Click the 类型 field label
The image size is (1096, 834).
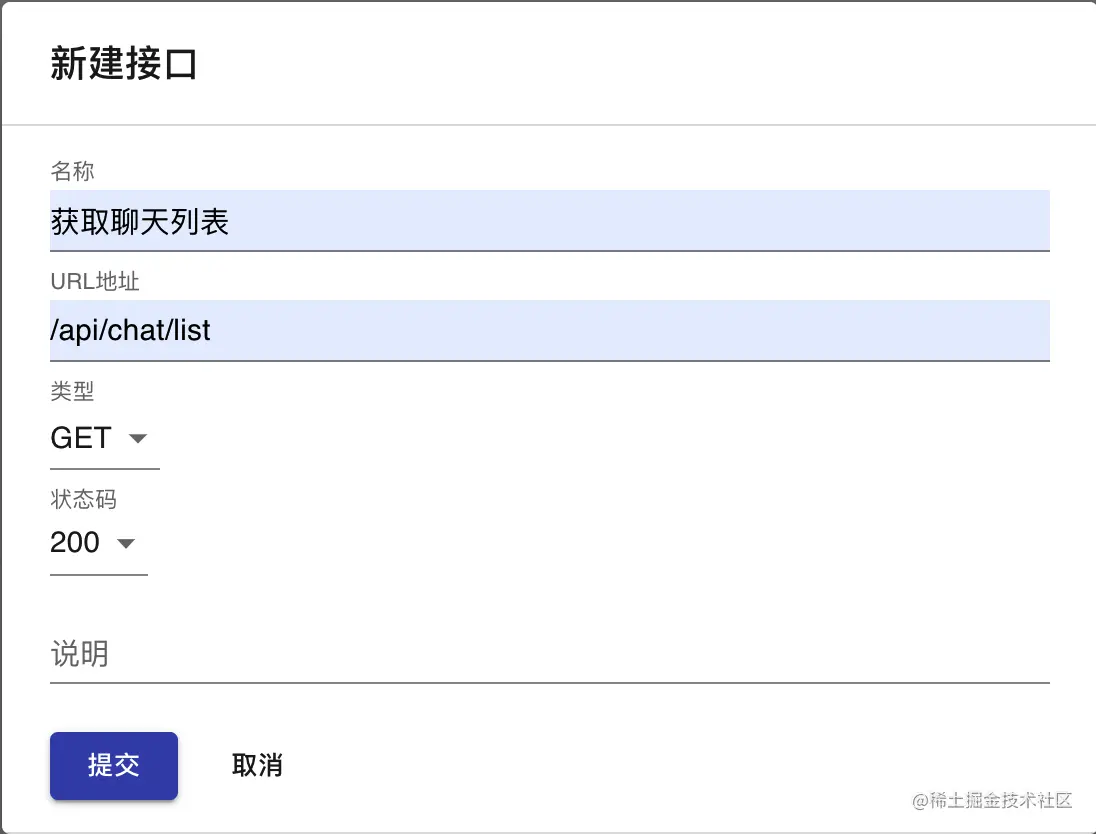[72, 391]
